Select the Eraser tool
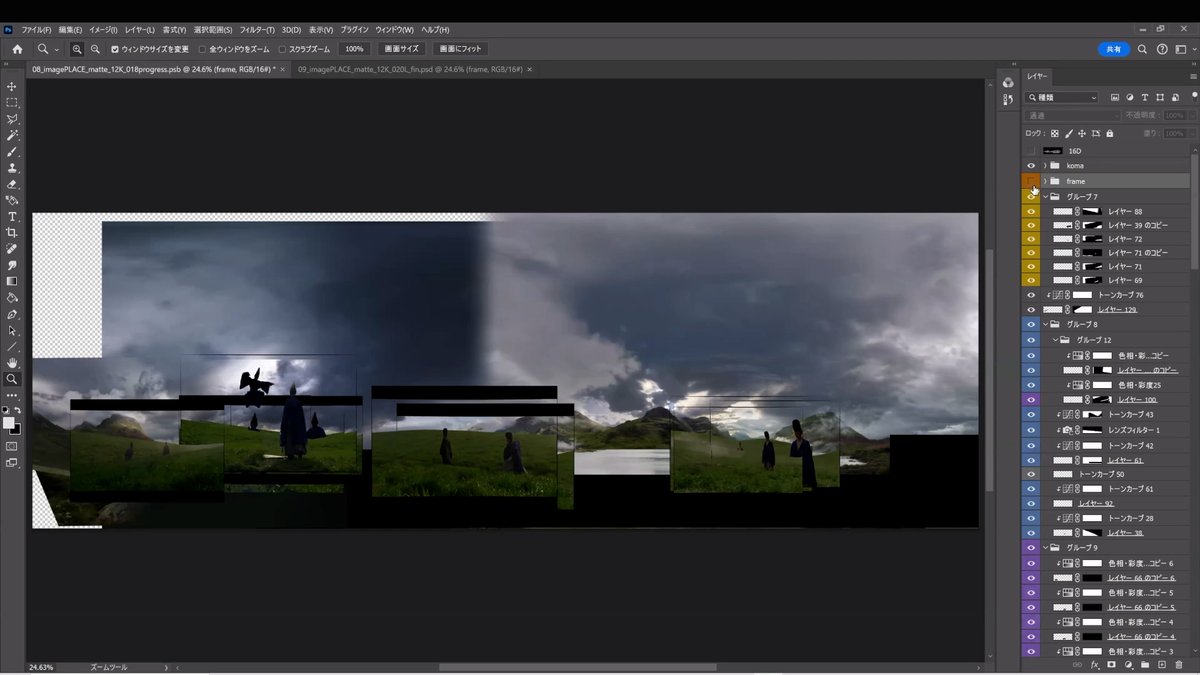This screenshot has width=1200, height=675. (x=12, y=184)
